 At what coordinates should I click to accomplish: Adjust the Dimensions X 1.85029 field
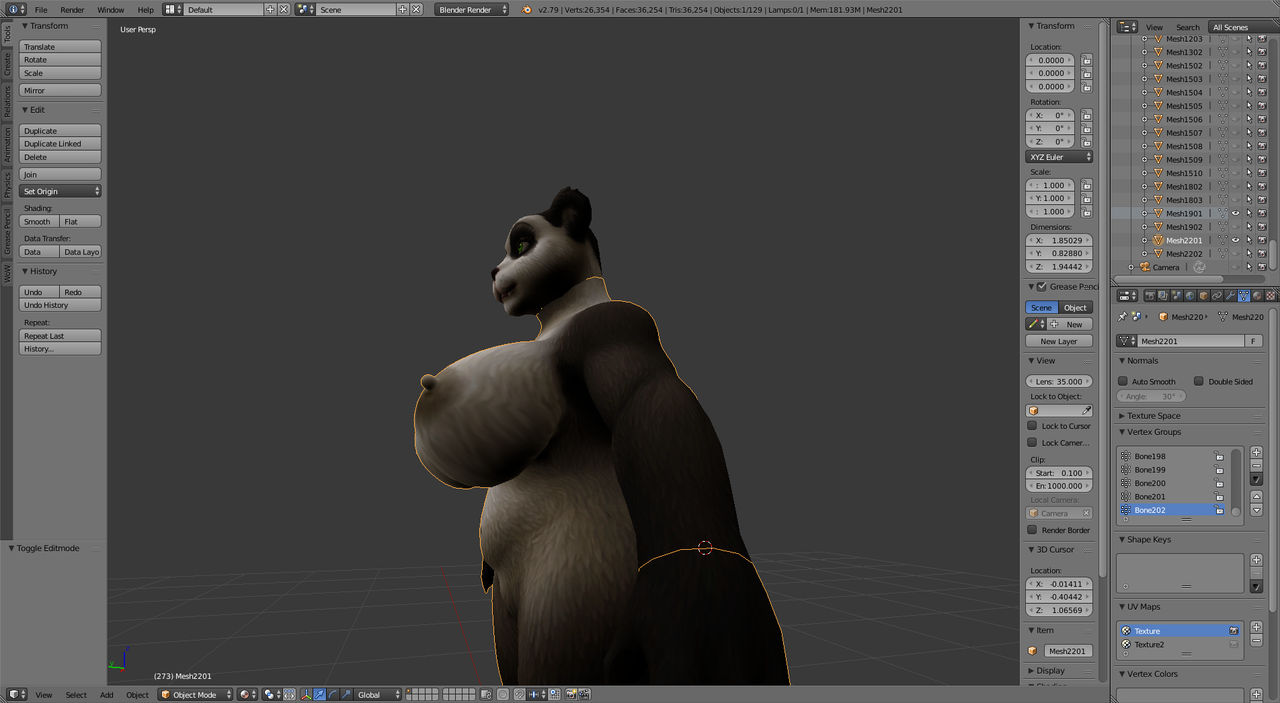pos(1060,240)
